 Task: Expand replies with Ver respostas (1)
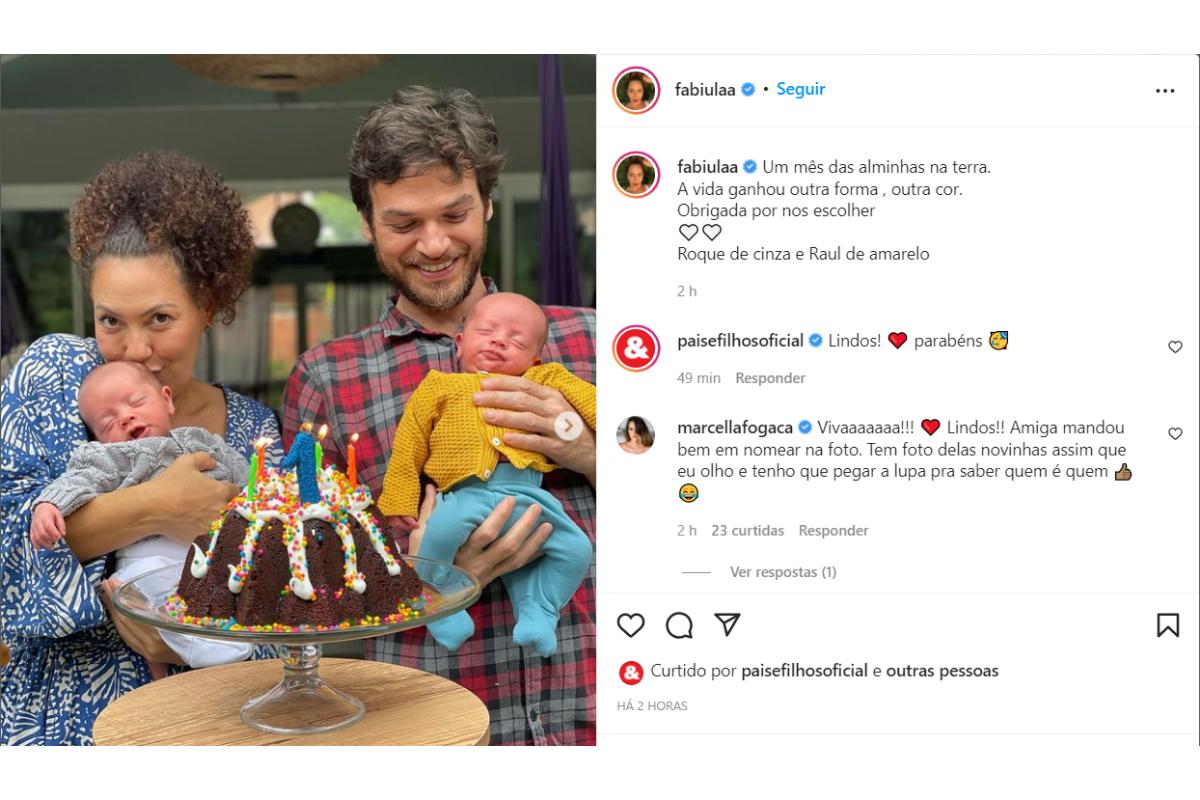(x=782, y=572)
